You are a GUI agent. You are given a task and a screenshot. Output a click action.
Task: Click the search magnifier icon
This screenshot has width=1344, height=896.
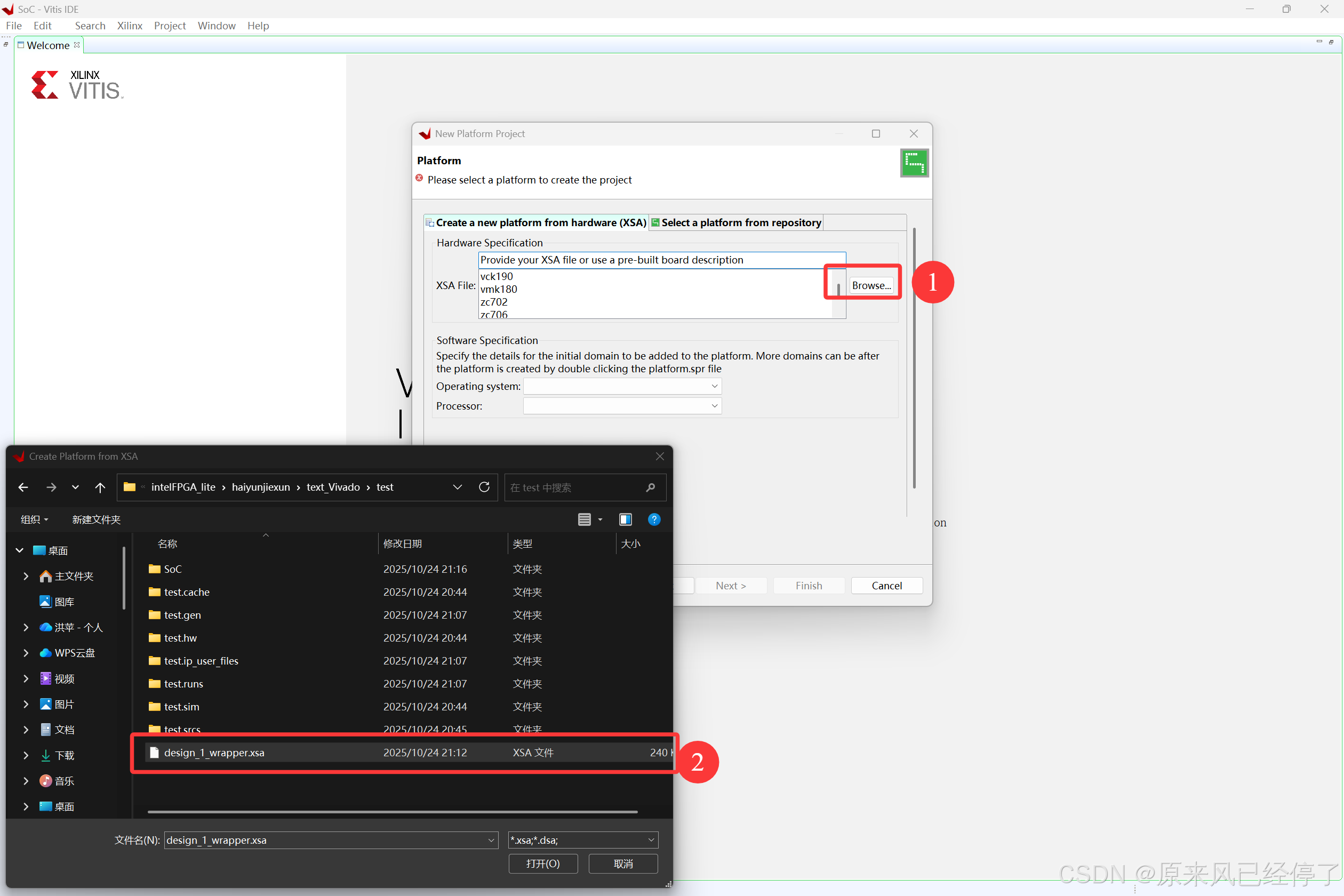tap(650, 487)
